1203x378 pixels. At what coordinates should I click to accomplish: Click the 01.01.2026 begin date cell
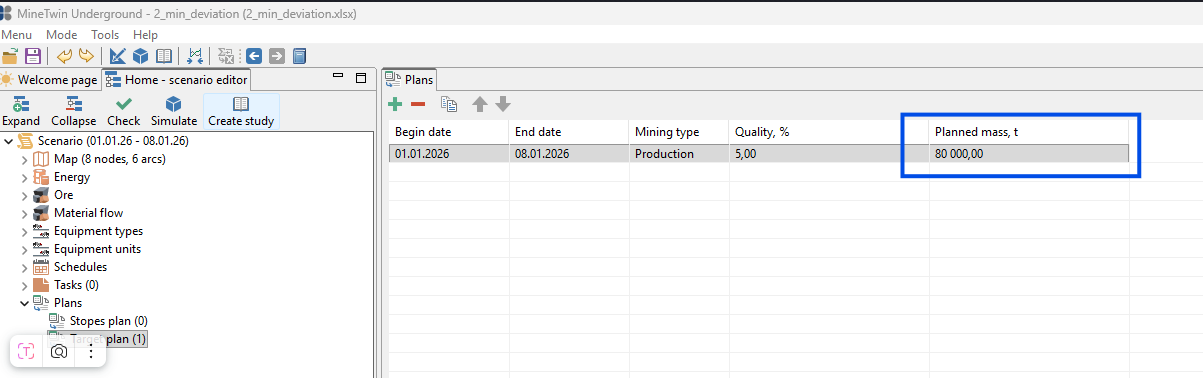coord(448,154)
